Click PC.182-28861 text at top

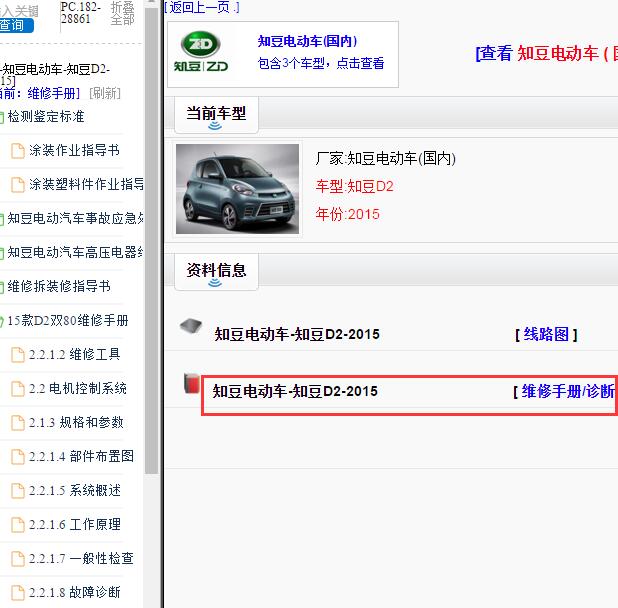81,13
